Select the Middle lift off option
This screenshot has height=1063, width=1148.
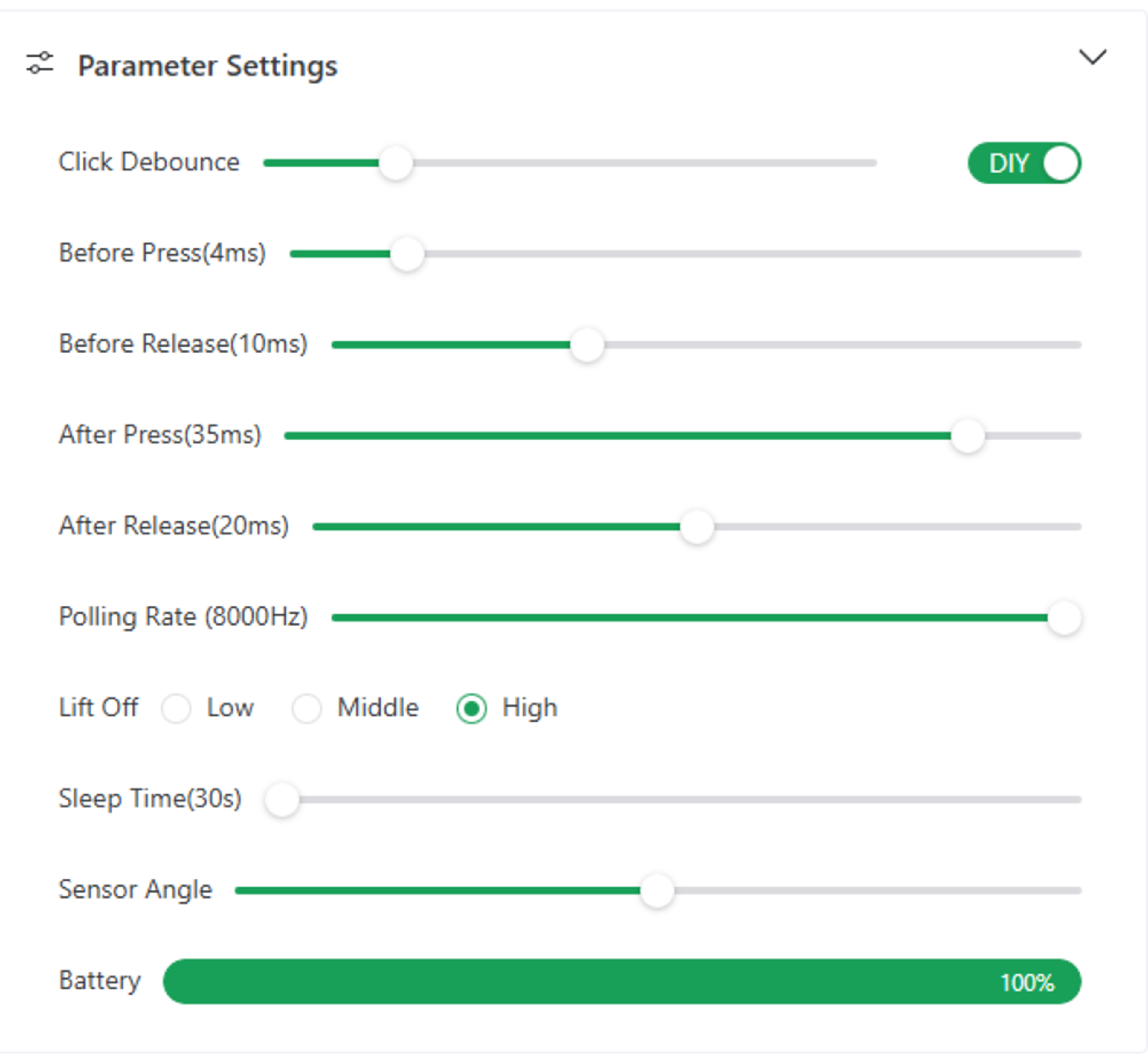(x=306, y=708)
